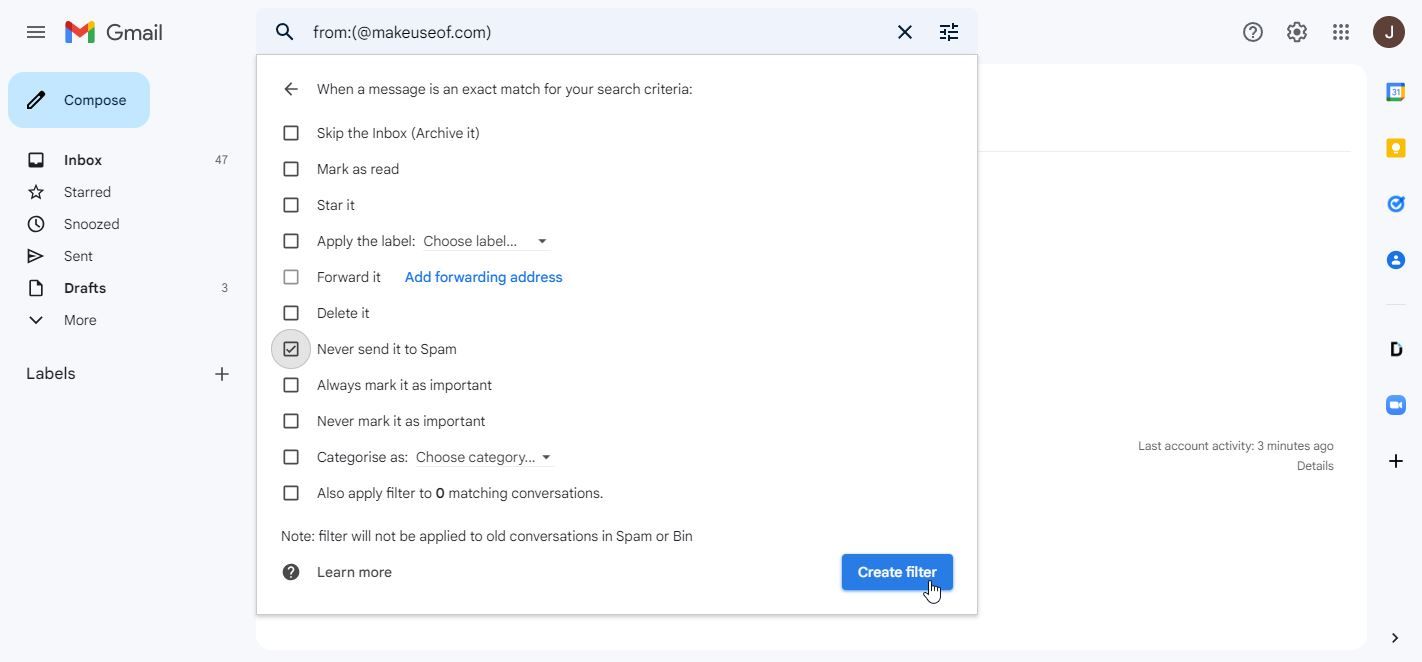The width and height of the screenshot is (1422, 662).
Task: Open Google Tasks side panel icon
Action: point(1396,204)
